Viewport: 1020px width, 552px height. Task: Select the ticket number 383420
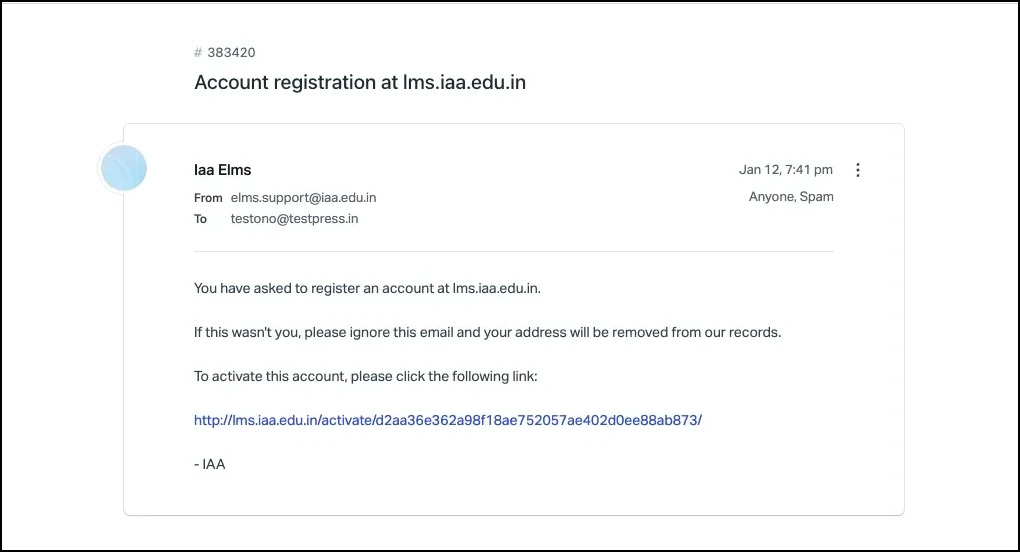pos(231,53)
